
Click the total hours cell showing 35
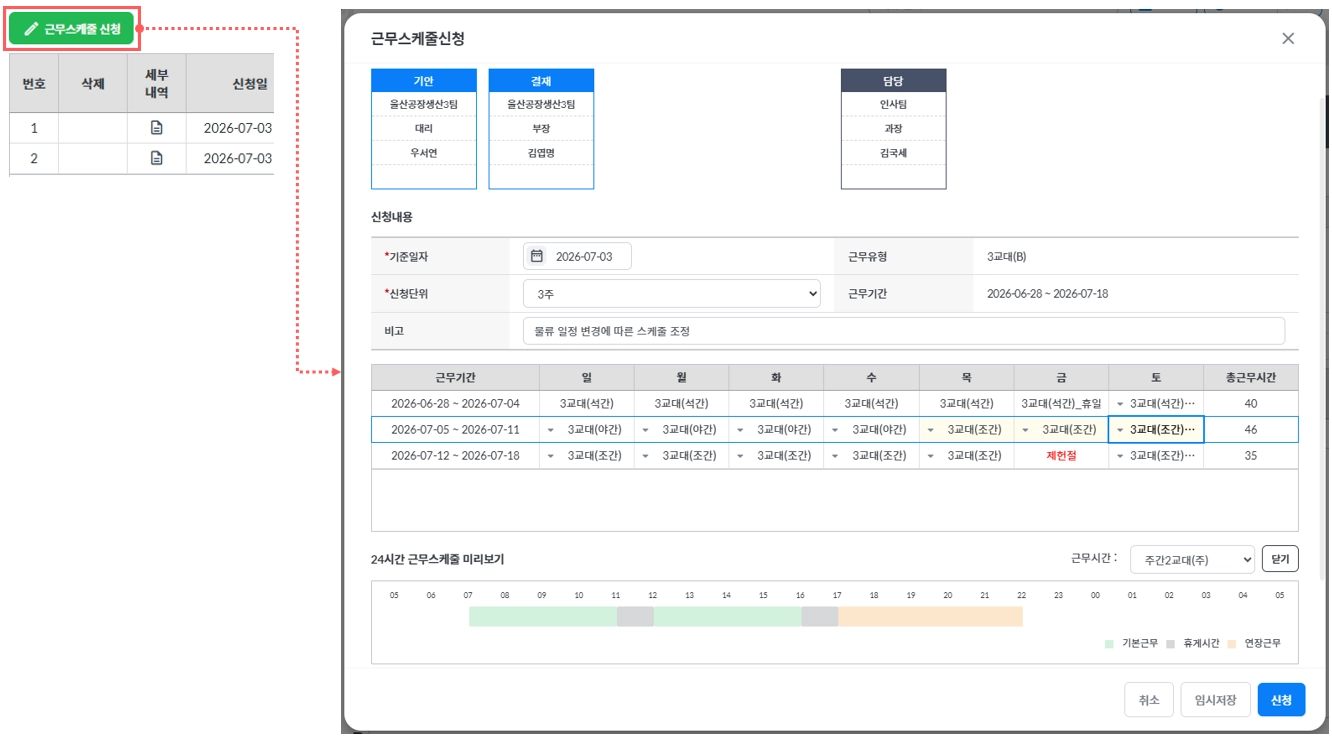point(1251,456)
